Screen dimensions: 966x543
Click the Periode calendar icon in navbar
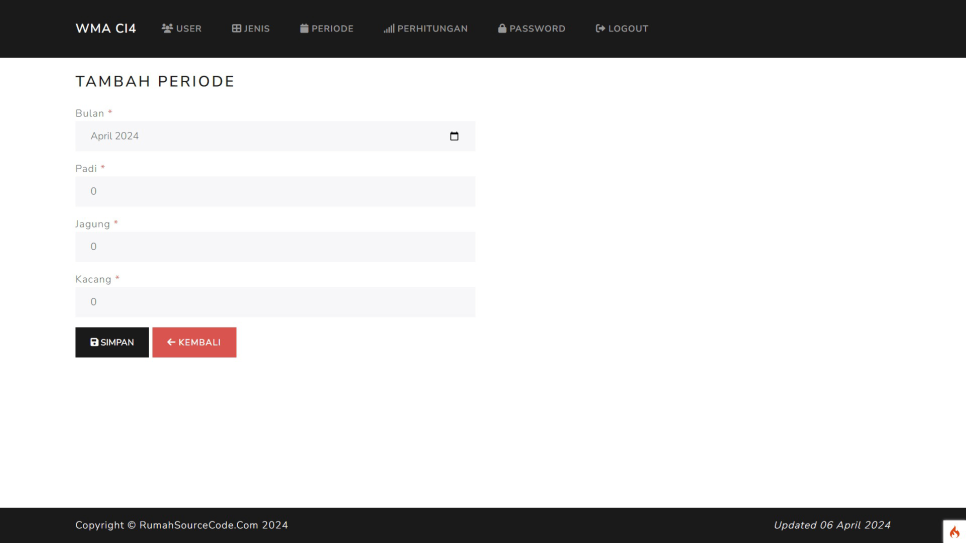pyautogui.click(x=304, y=29)
